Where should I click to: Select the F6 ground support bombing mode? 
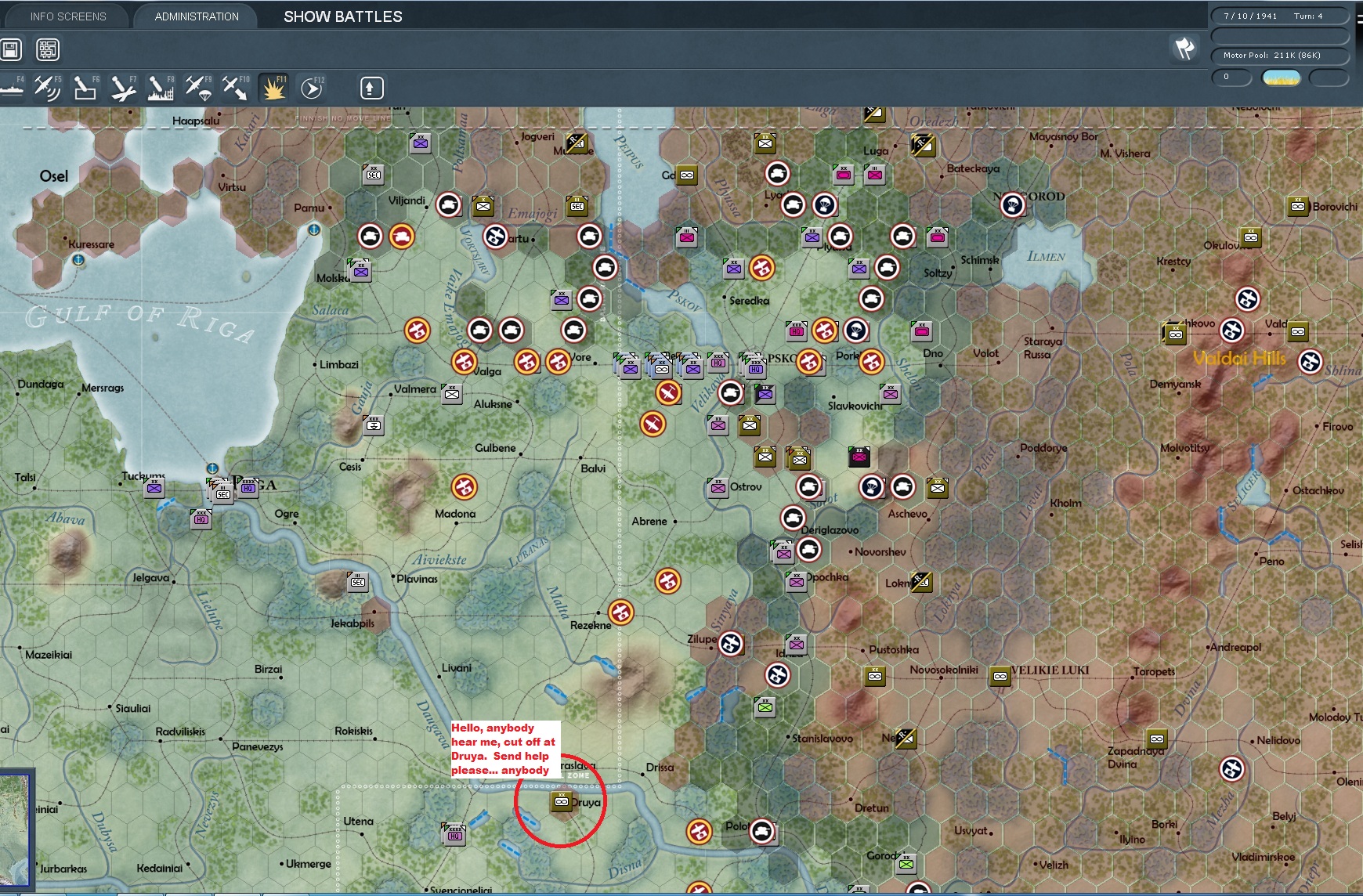(x=85, y=88)
